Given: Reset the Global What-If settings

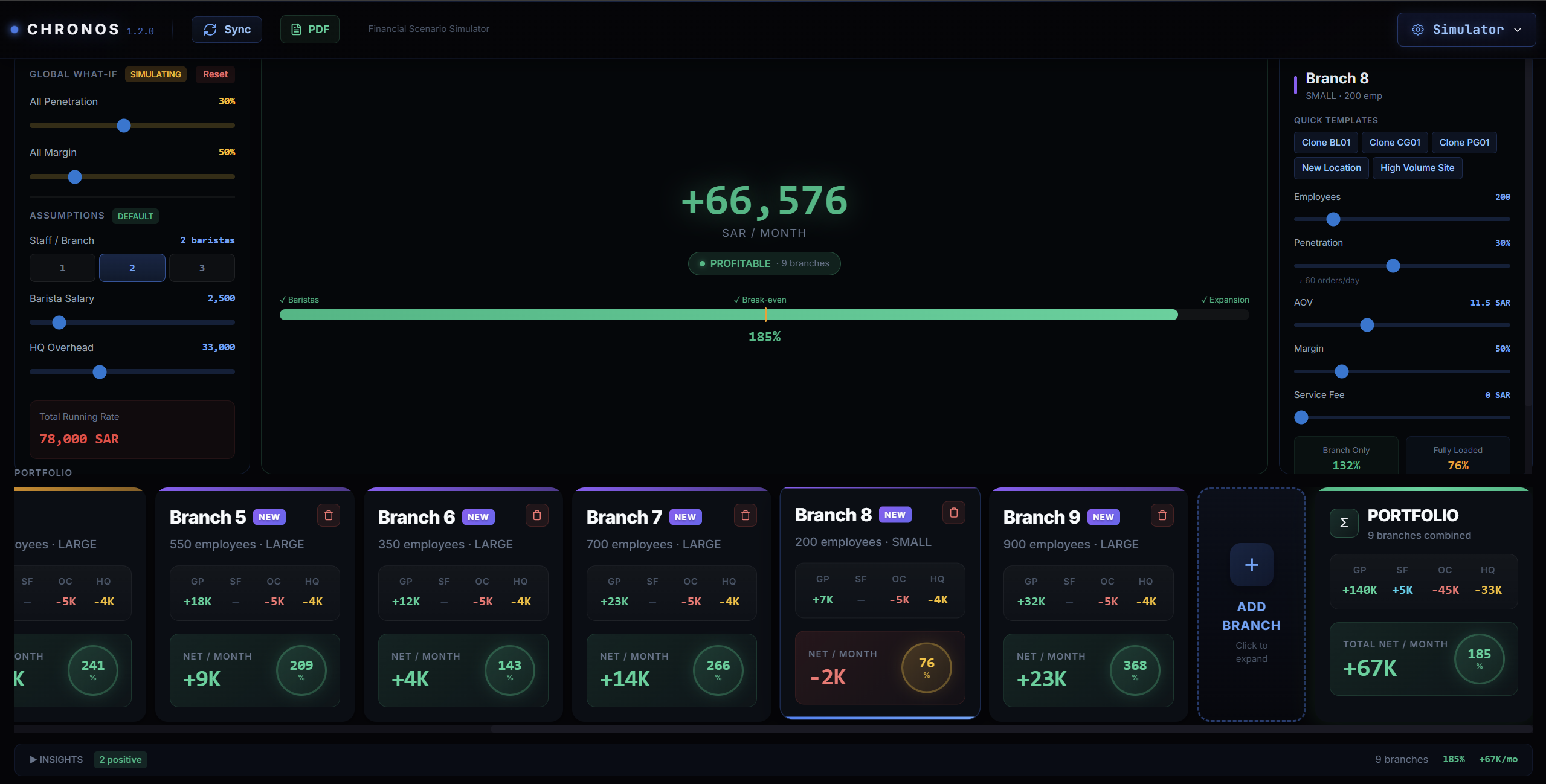Looking at the screenshot, I should pos(214,74).
